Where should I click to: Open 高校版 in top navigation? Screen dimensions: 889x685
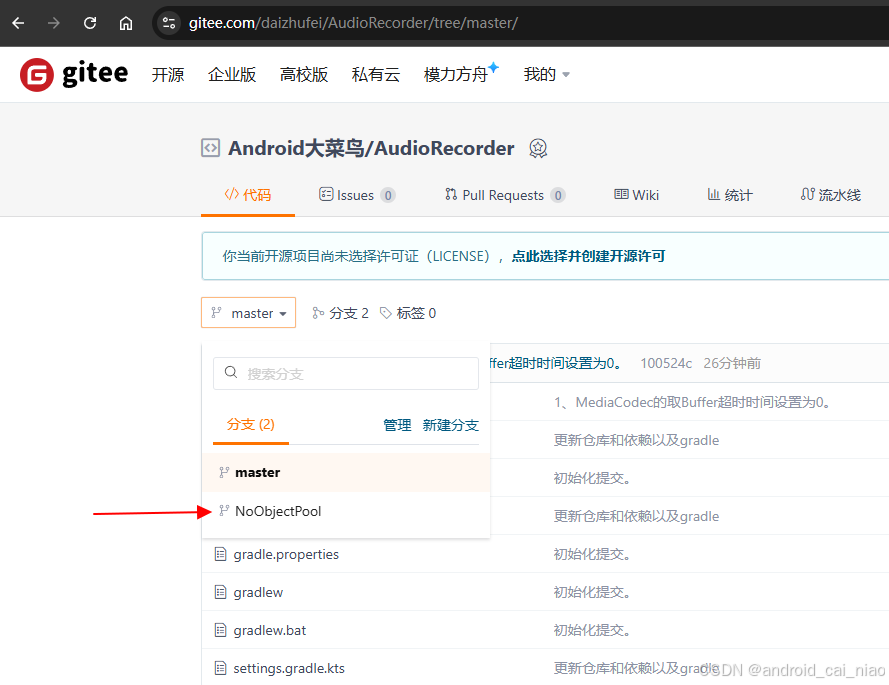coord(304,74)
